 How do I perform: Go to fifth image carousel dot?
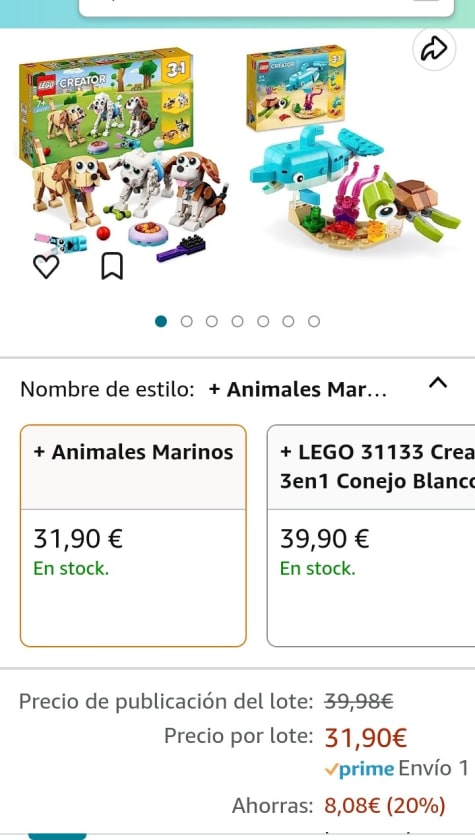(263, 321)
